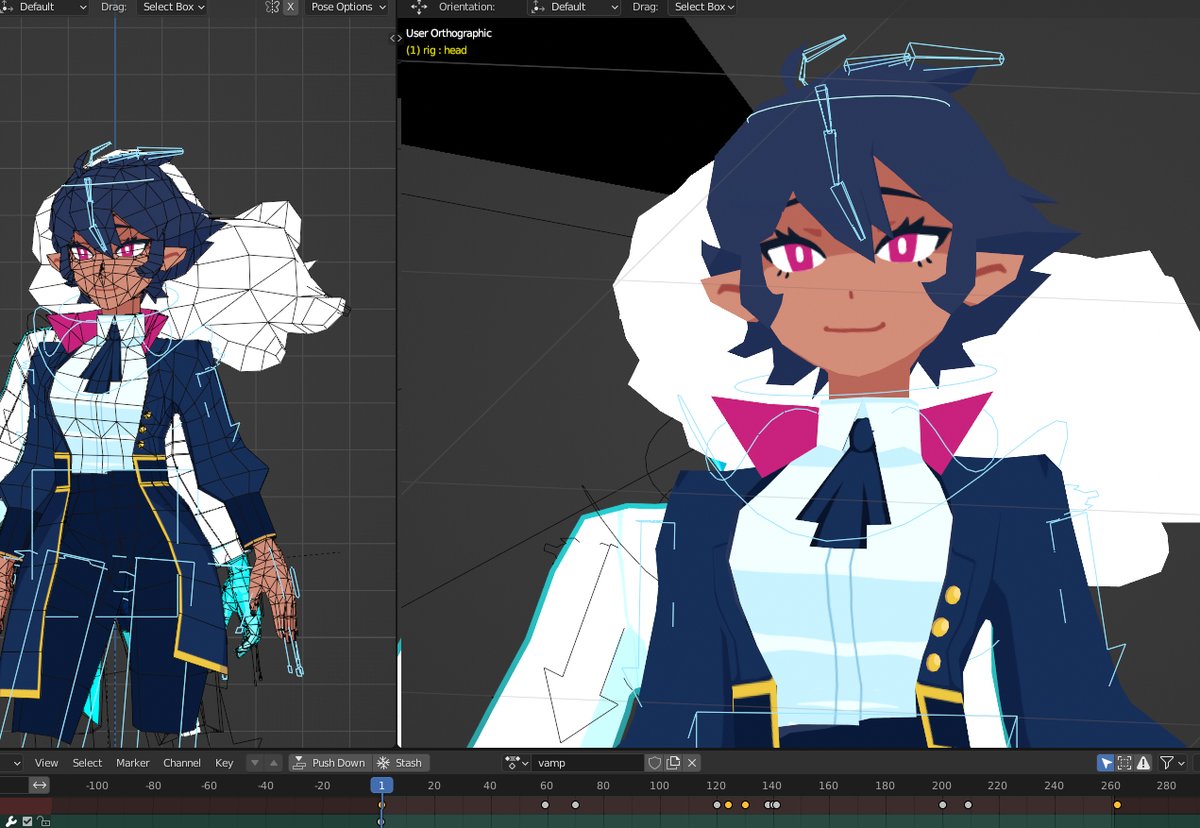Click the layer down arrow button
This screenshot has height=828, width=1200.
click(x=254, y=763)
